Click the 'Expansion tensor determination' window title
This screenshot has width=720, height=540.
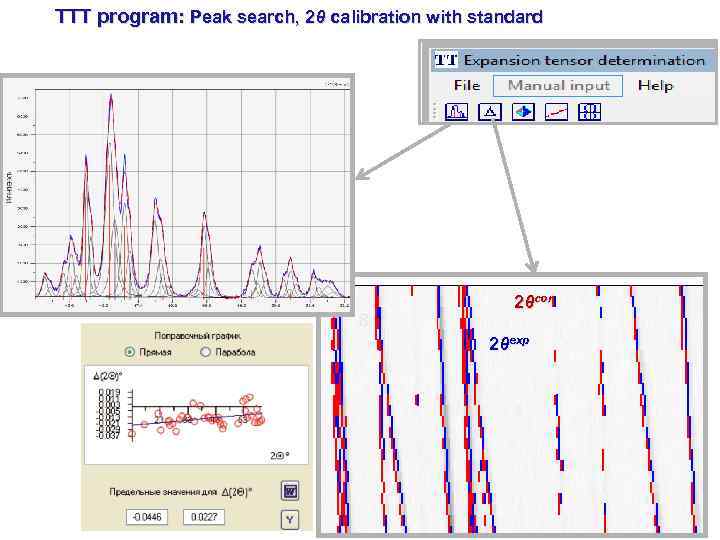coord(584,60)
